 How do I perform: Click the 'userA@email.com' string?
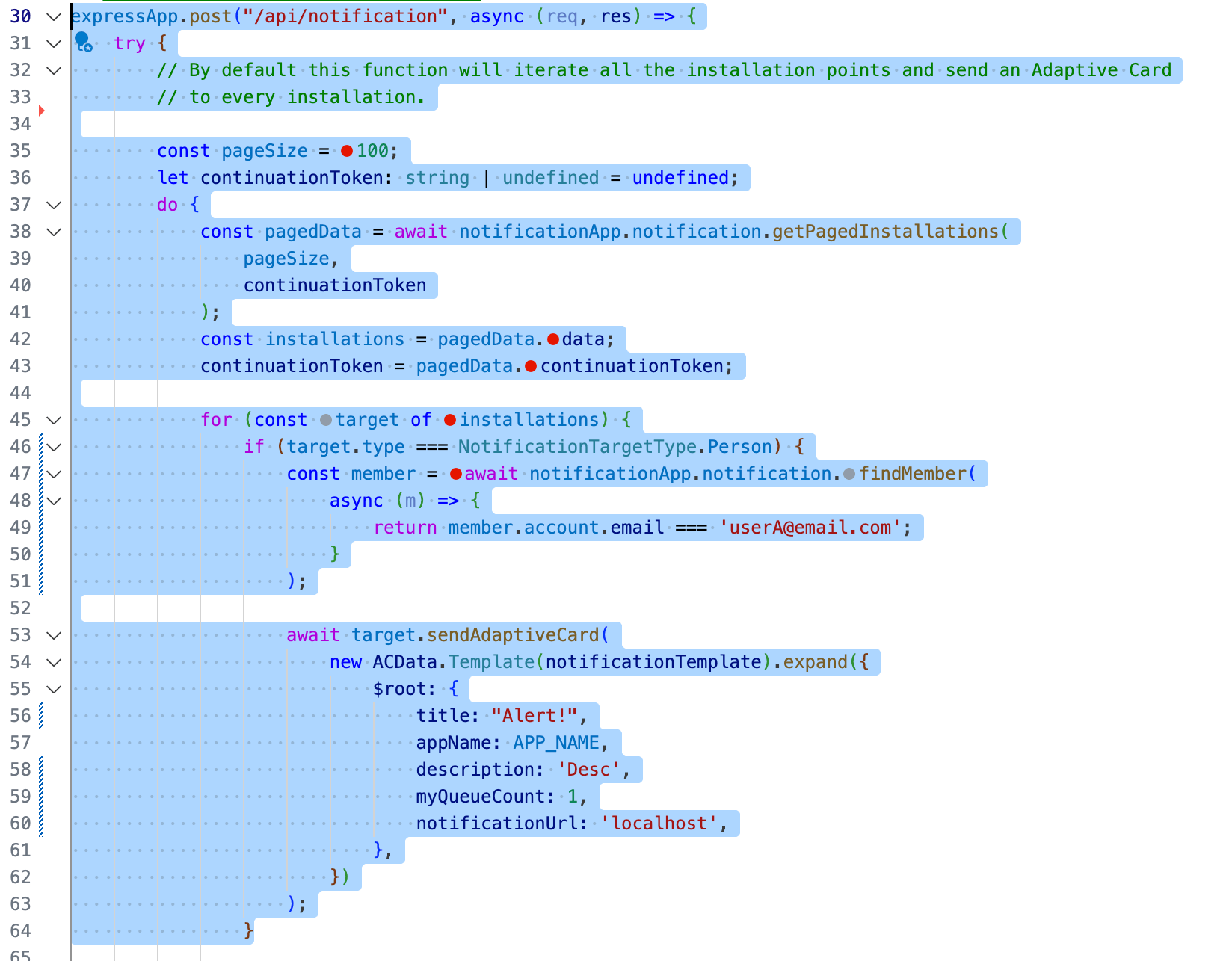(810, 528)
